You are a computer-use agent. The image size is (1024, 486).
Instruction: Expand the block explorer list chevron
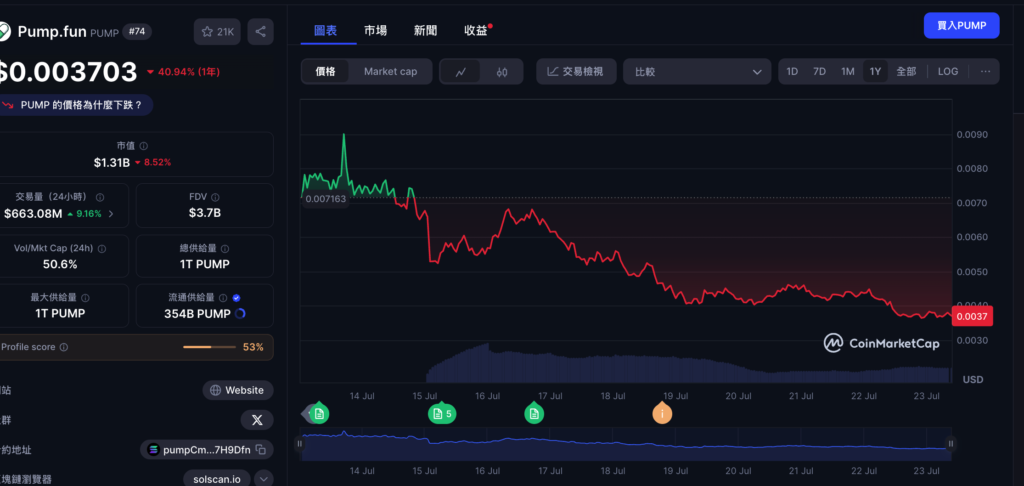[263, 479]
